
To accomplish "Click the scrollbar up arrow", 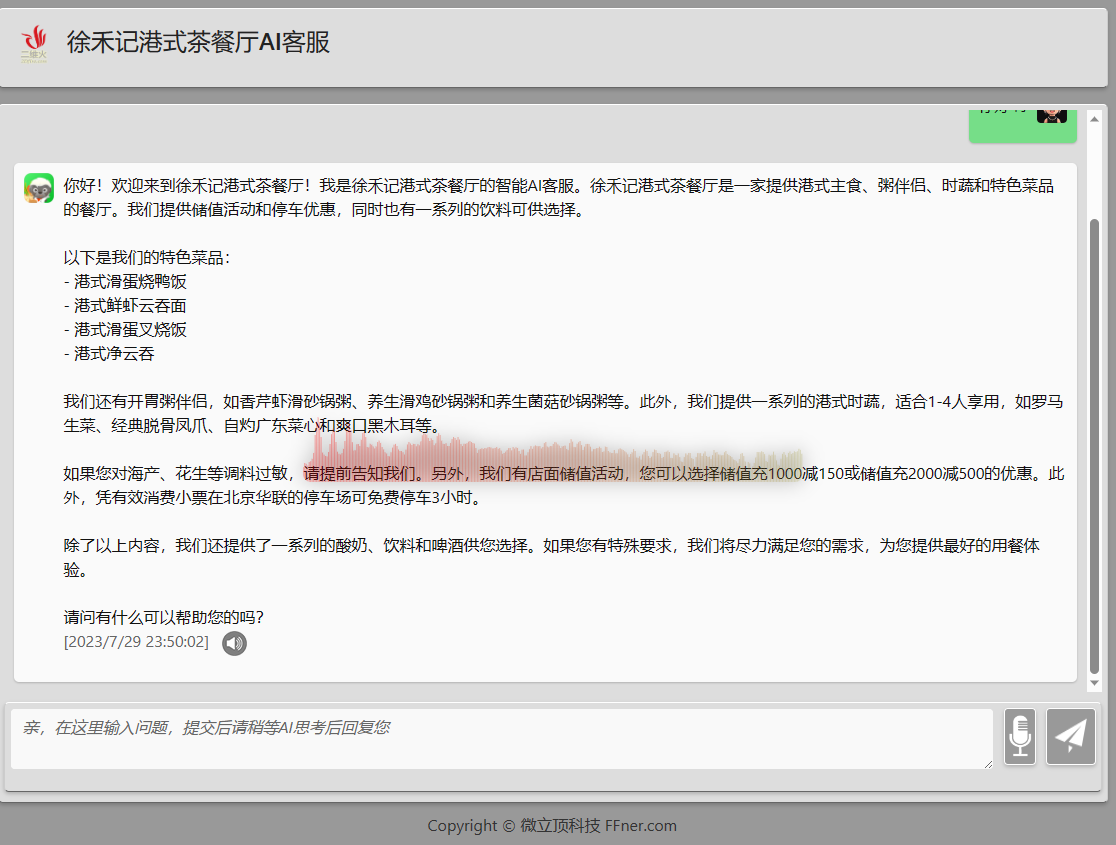I will pos(1094,117).
